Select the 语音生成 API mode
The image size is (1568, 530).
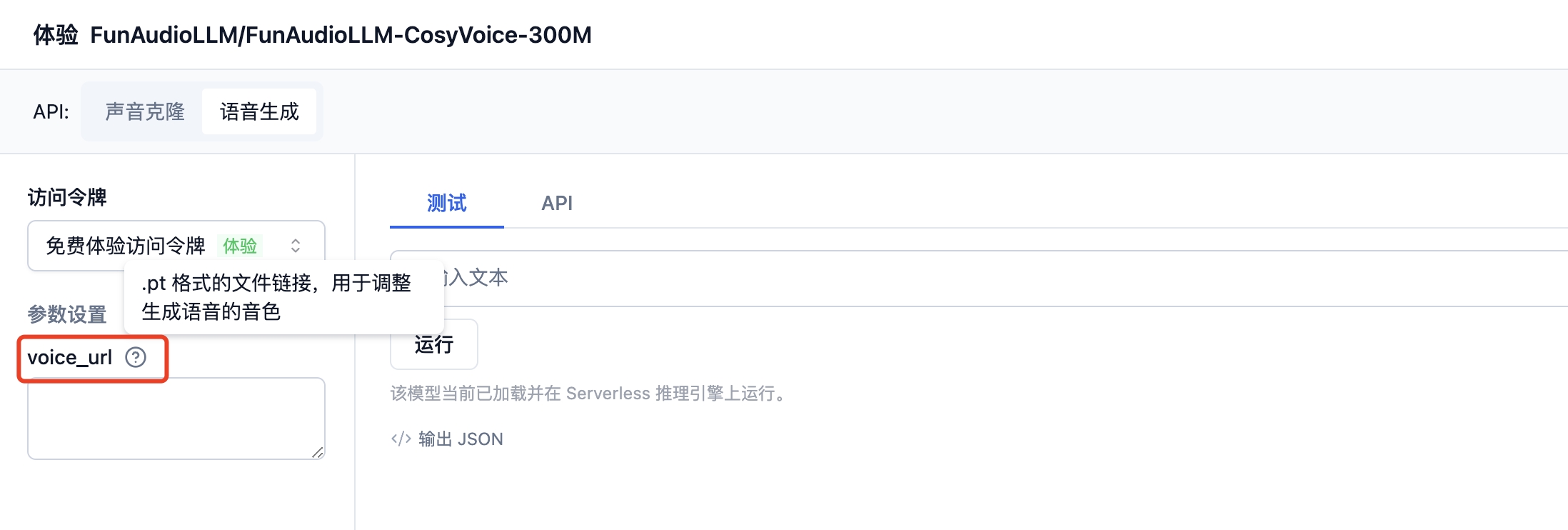[259, 111]
